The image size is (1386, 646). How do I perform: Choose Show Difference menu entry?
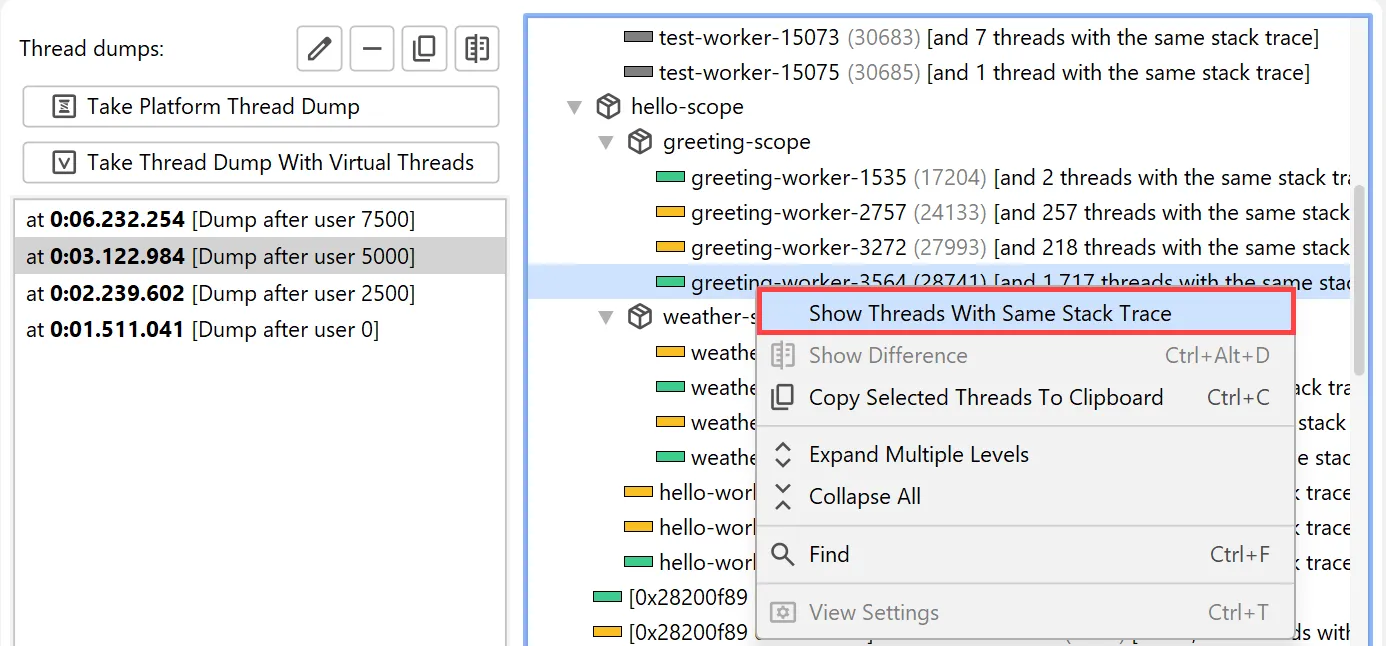1025,356
